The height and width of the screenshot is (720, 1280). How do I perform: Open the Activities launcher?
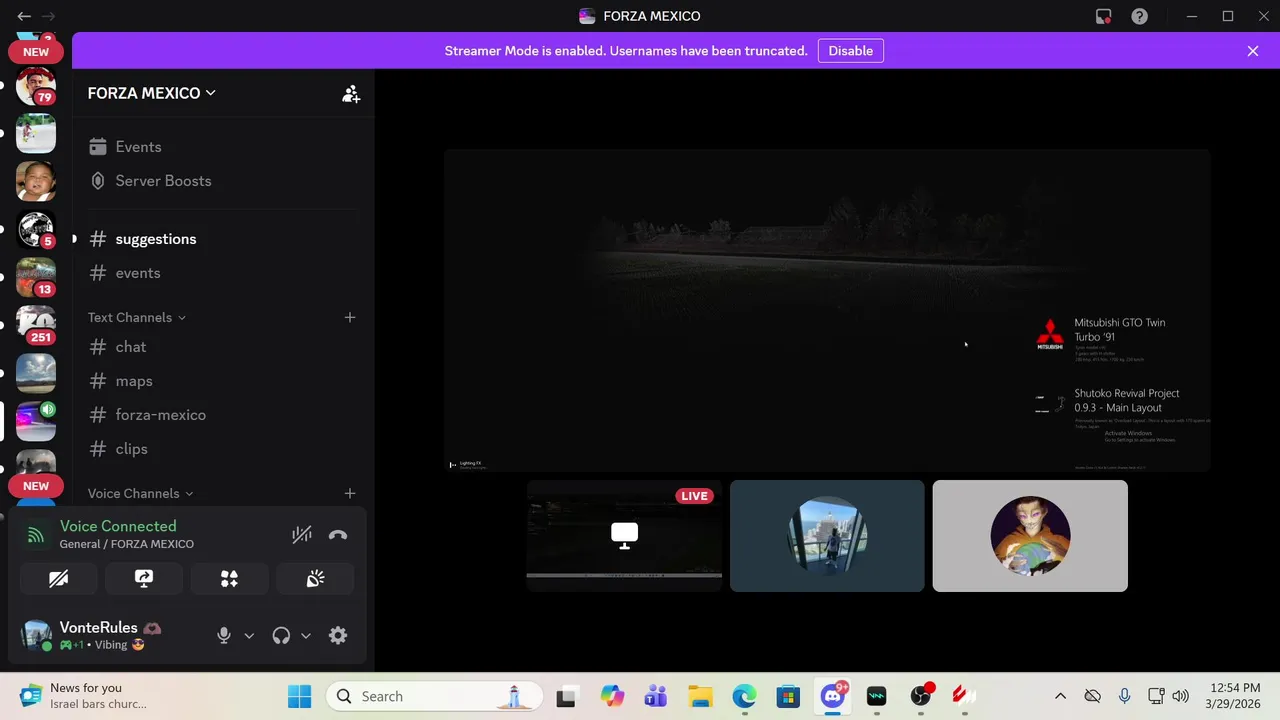229,579
